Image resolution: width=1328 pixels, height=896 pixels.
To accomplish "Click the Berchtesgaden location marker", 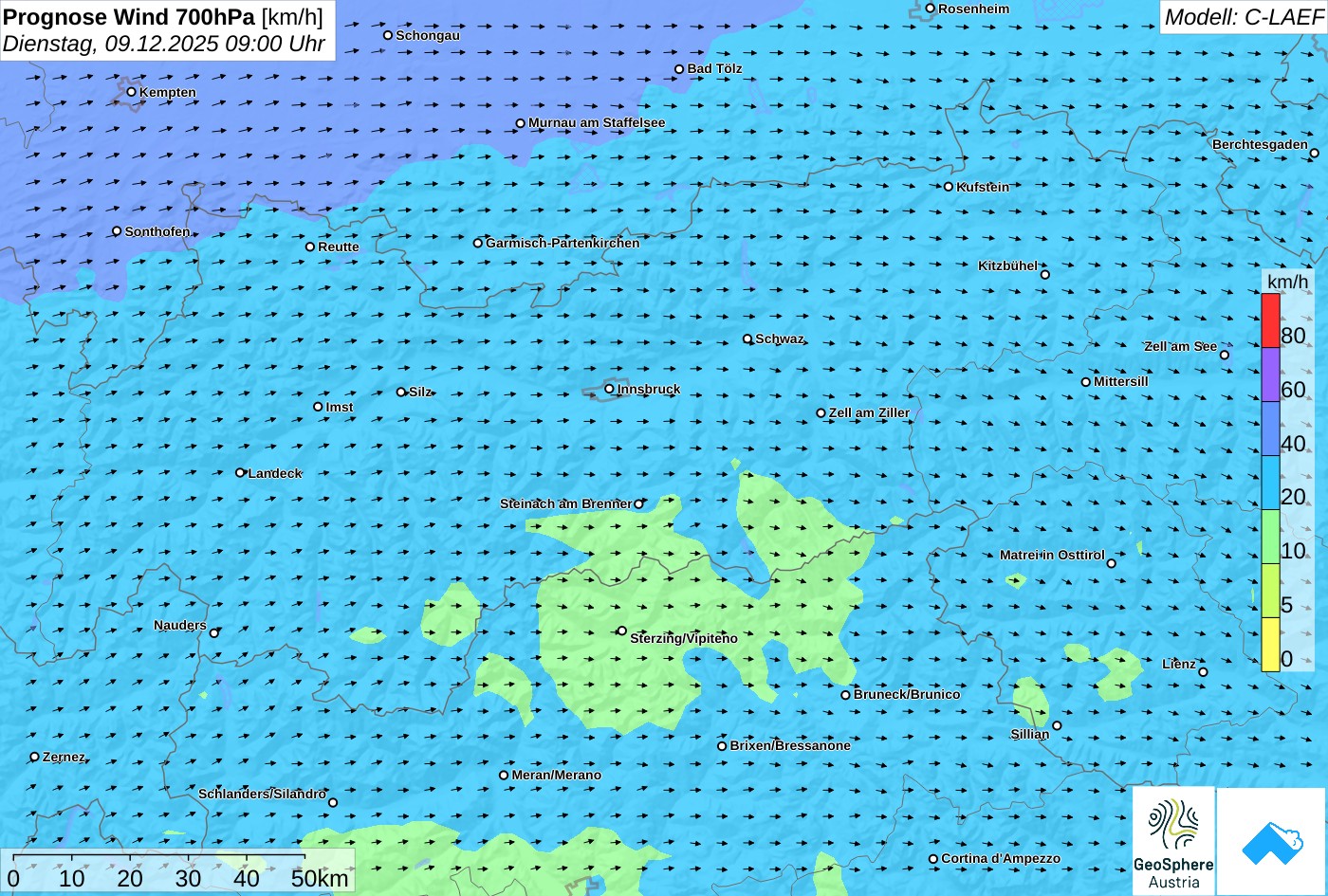I will click(x=1315, y=153).
